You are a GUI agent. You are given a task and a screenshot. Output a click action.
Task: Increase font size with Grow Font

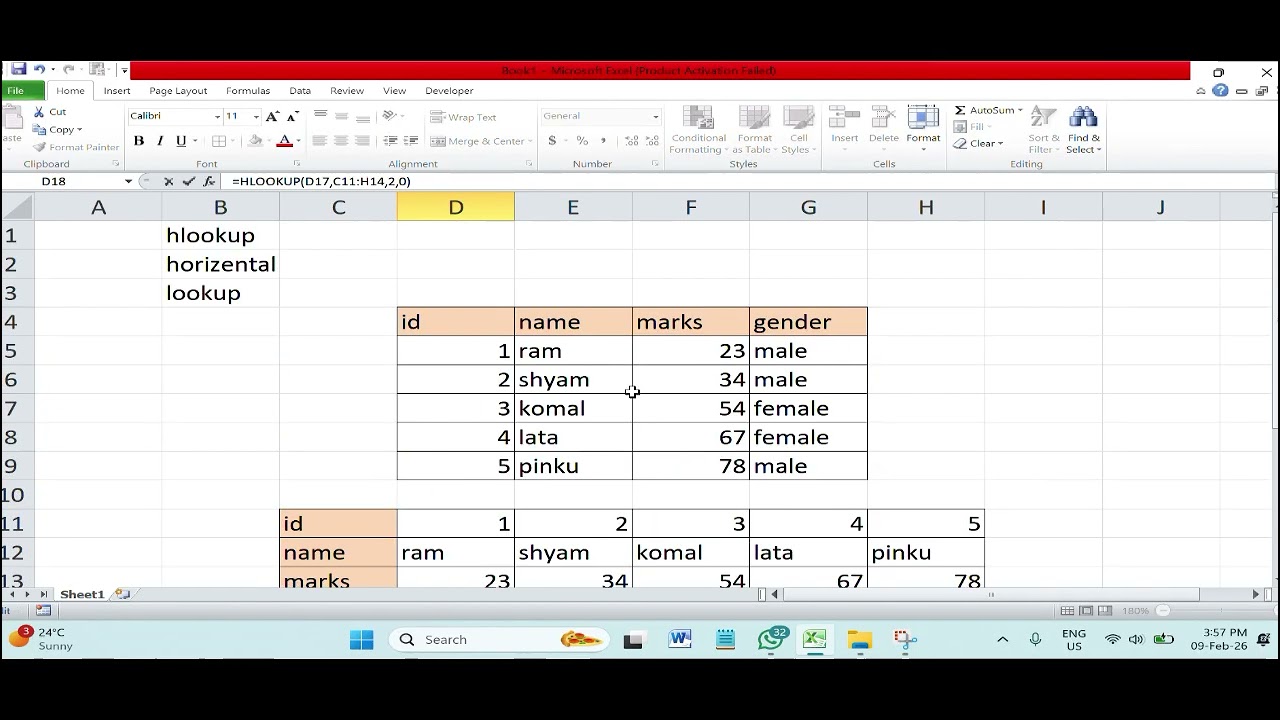(272, 116)
